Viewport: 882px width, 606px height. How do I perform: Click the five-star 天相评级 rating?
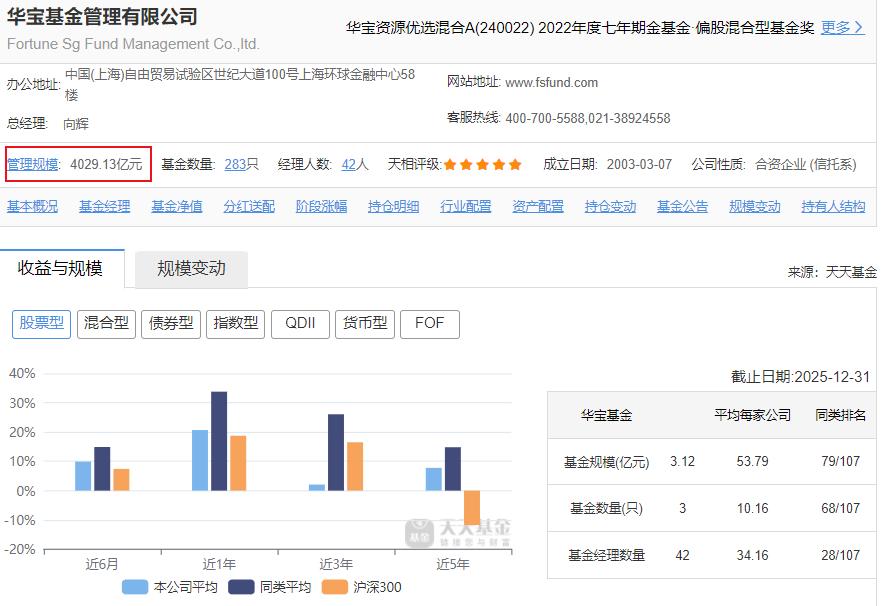[x=482, y=165]
